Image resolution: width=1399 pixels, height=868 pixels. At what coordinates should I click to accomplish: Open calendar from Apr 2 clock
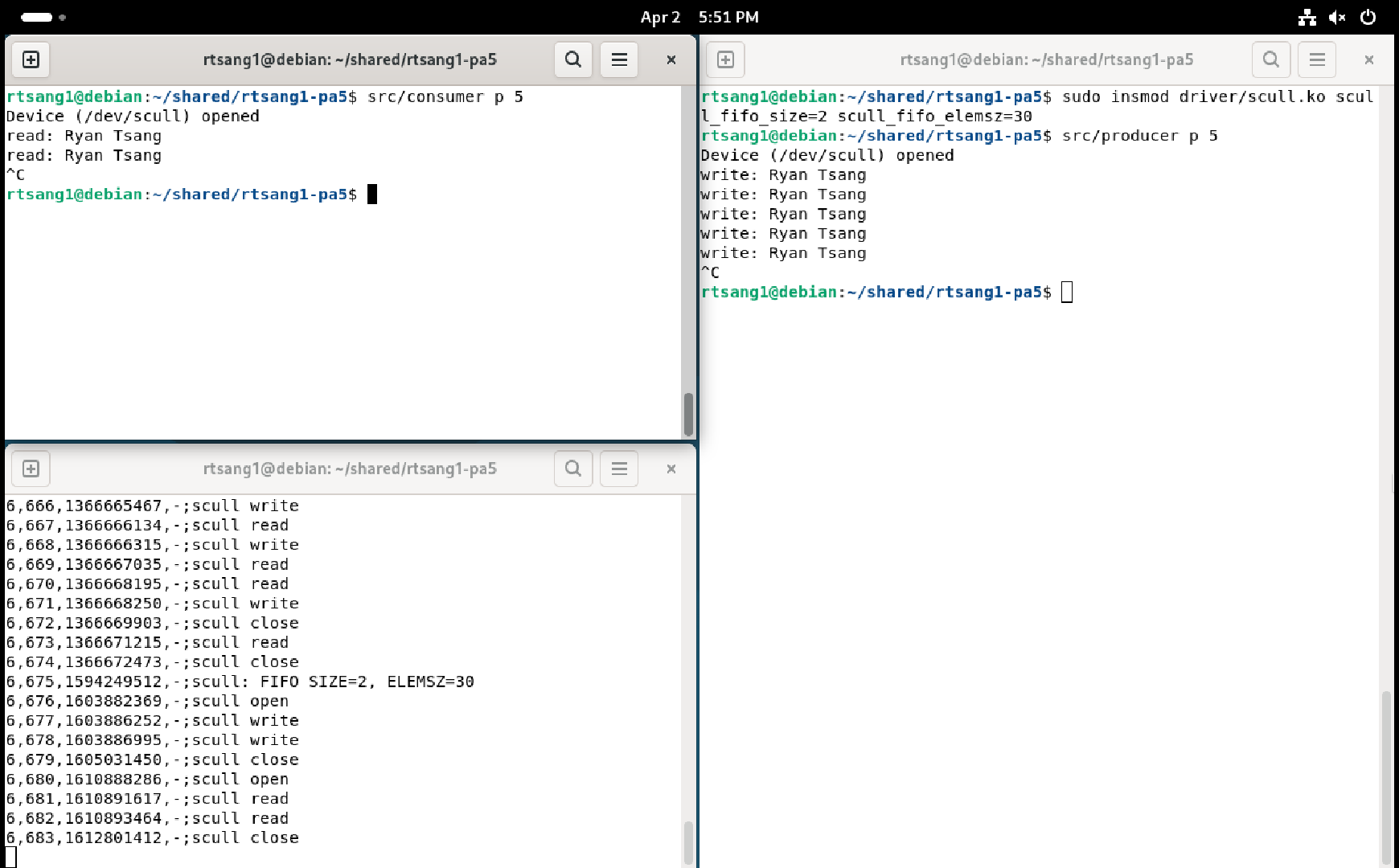[x=699, y=17]
